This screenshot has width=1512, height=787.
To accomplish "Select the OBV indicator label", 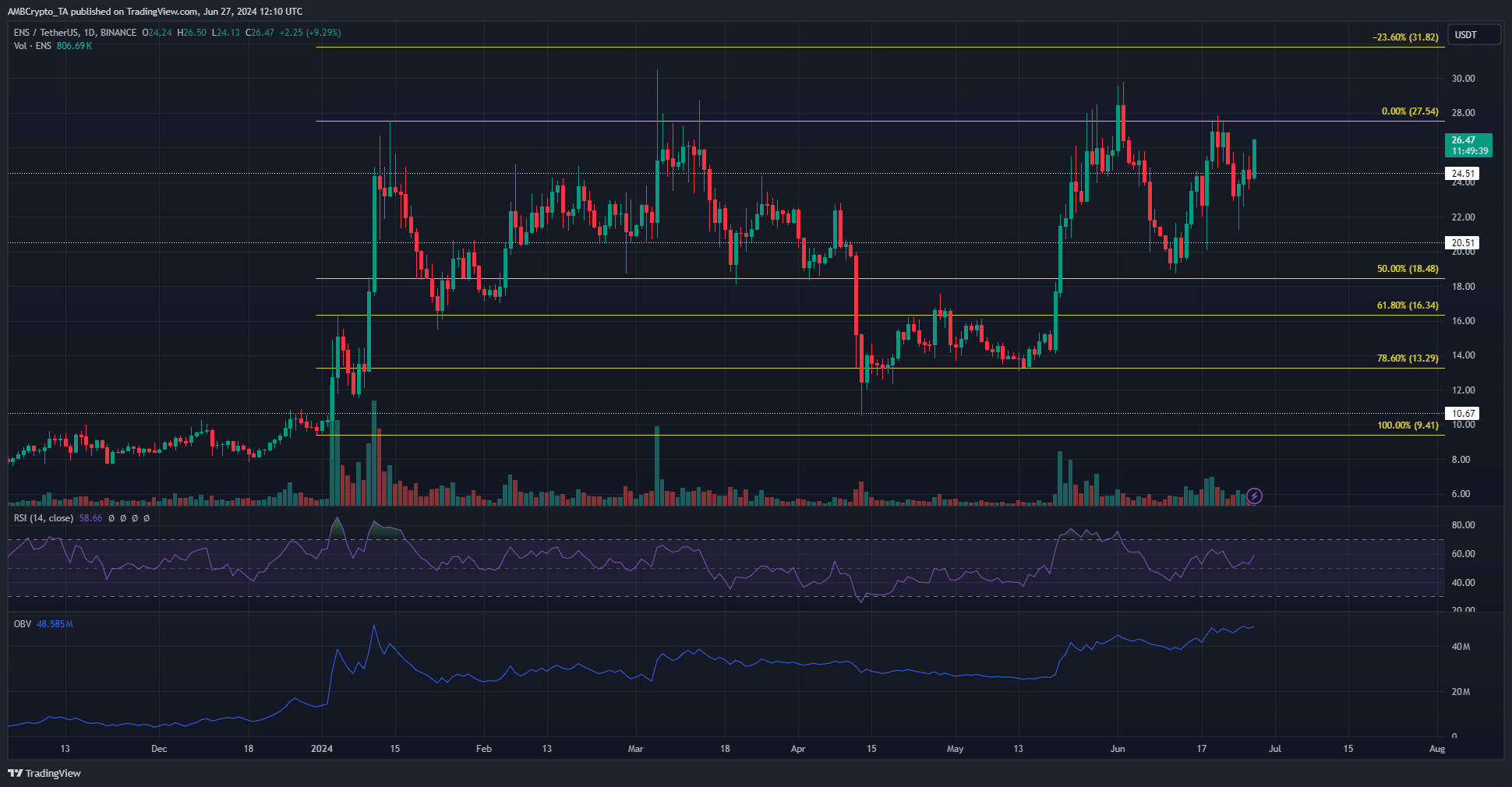I will (23, 624).
